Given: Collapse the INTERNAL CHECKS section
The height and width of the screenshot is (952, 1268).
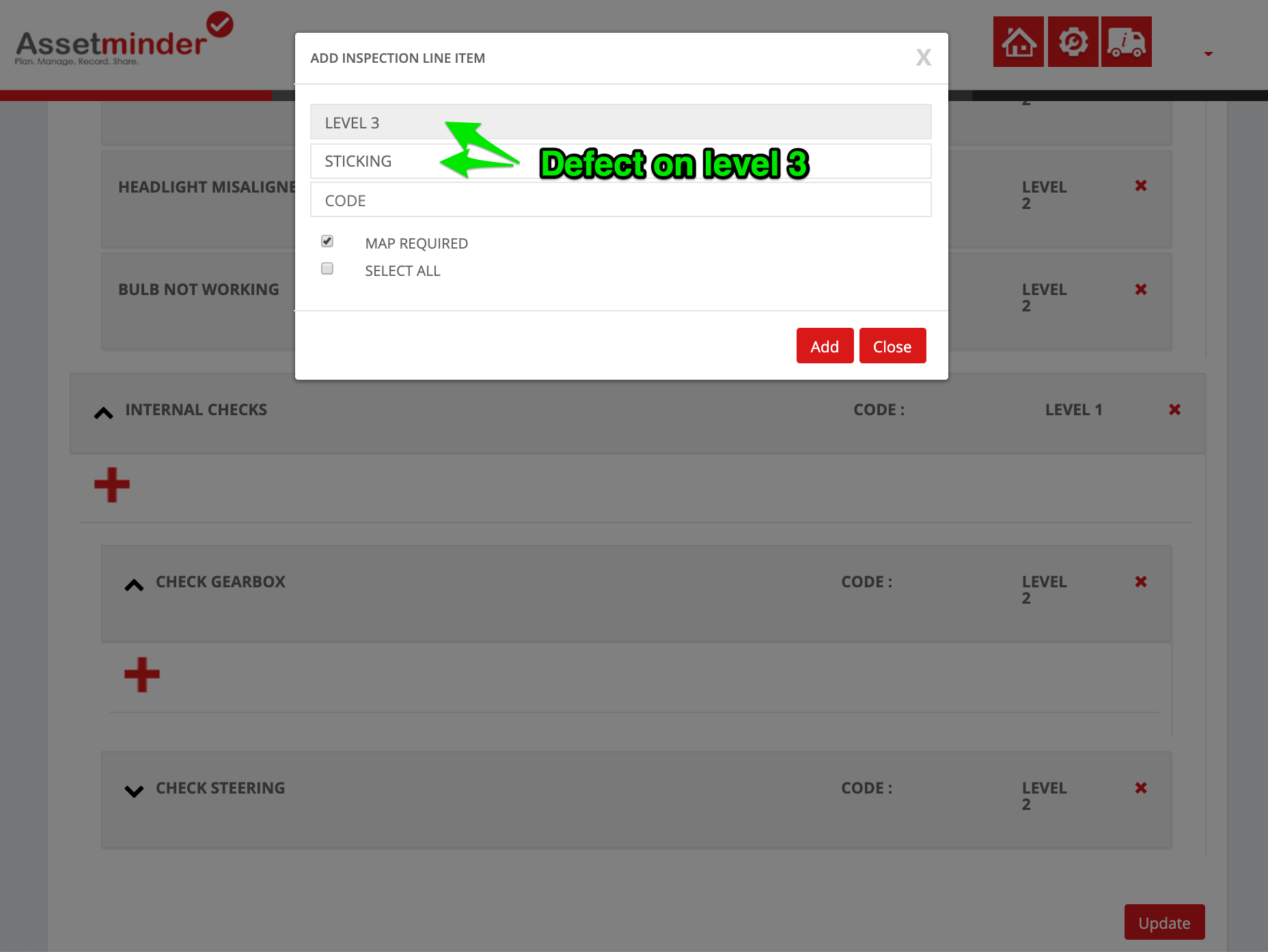Looking at the screenshot, I should click(103, 412).
